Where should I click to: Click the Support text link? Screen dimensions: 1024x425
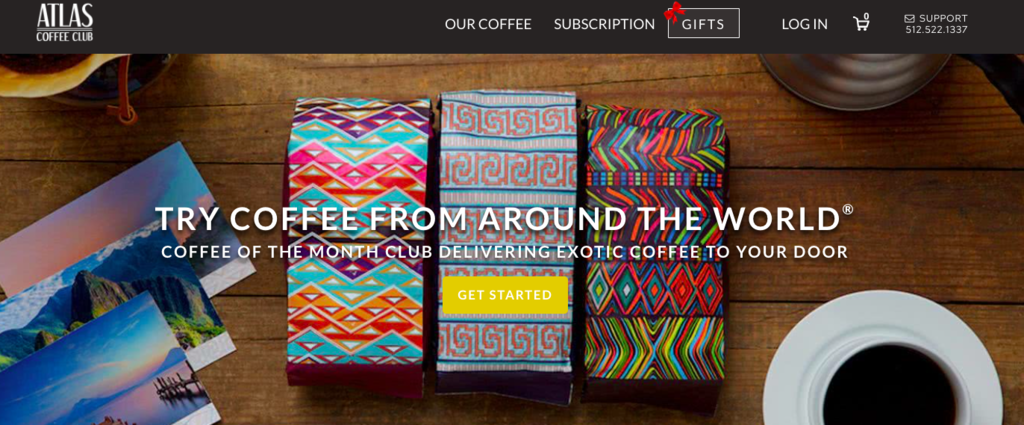tap(943, 18)
